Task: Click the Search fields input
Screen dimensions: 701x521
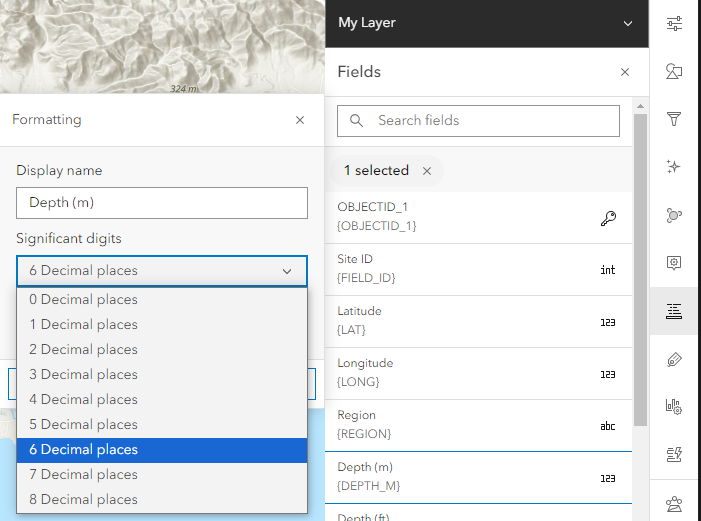Action: click(478, 121)
